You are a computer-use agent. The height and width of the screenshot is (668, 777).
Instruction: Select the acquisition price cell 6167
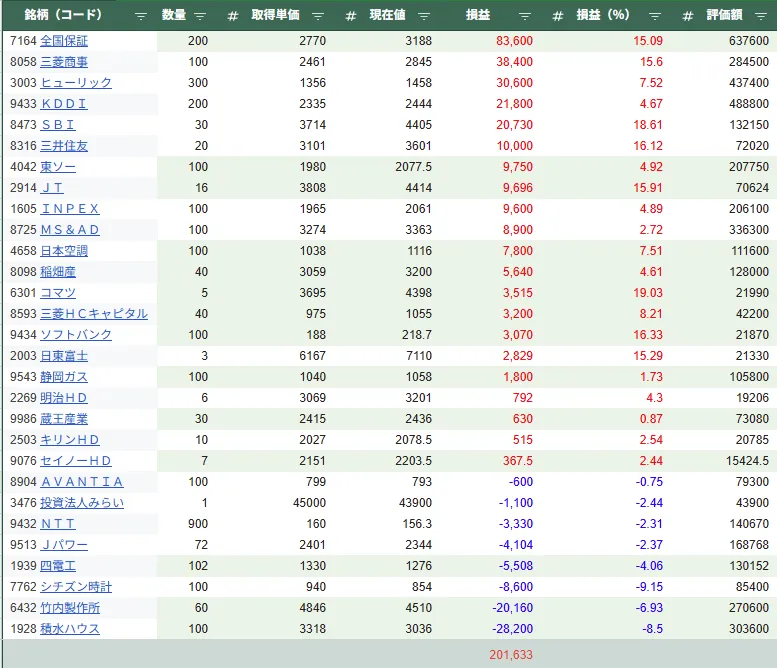pos(313,356)
